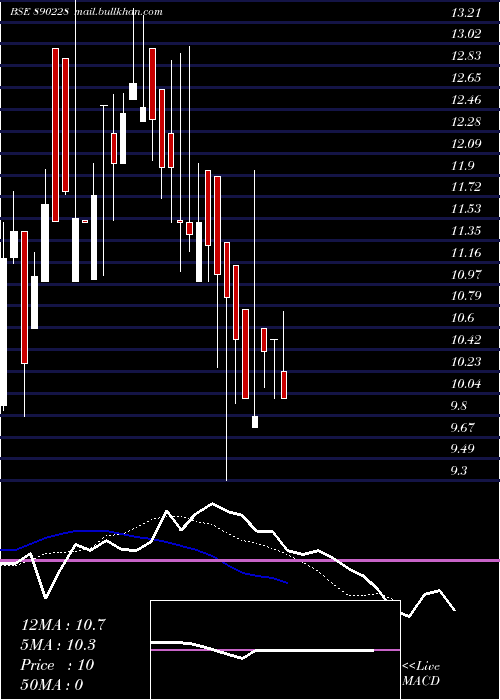Click the 12.28 price axis label

(x=466, y=122)
